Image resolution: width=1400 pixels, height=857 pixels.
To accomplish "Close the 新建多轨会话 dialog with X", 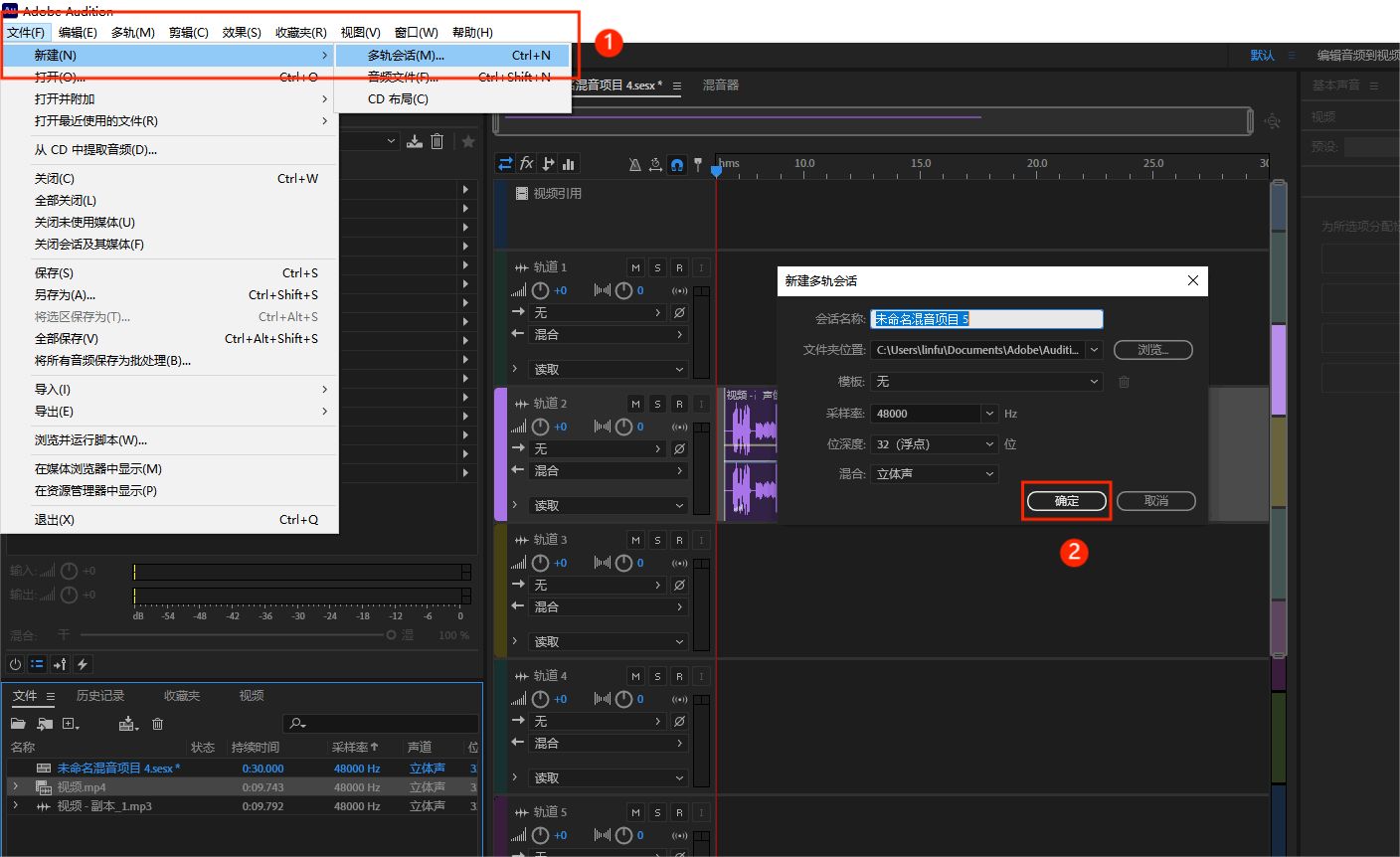I will point(1192,281).
